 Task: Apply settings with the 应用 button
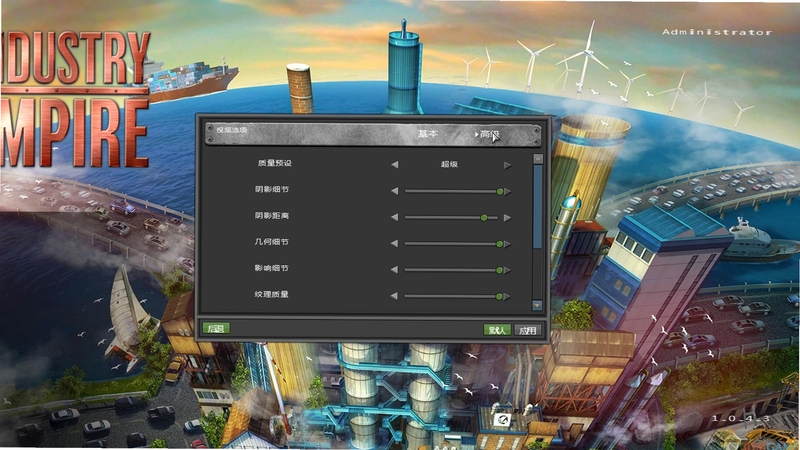[x=527, y=330]
